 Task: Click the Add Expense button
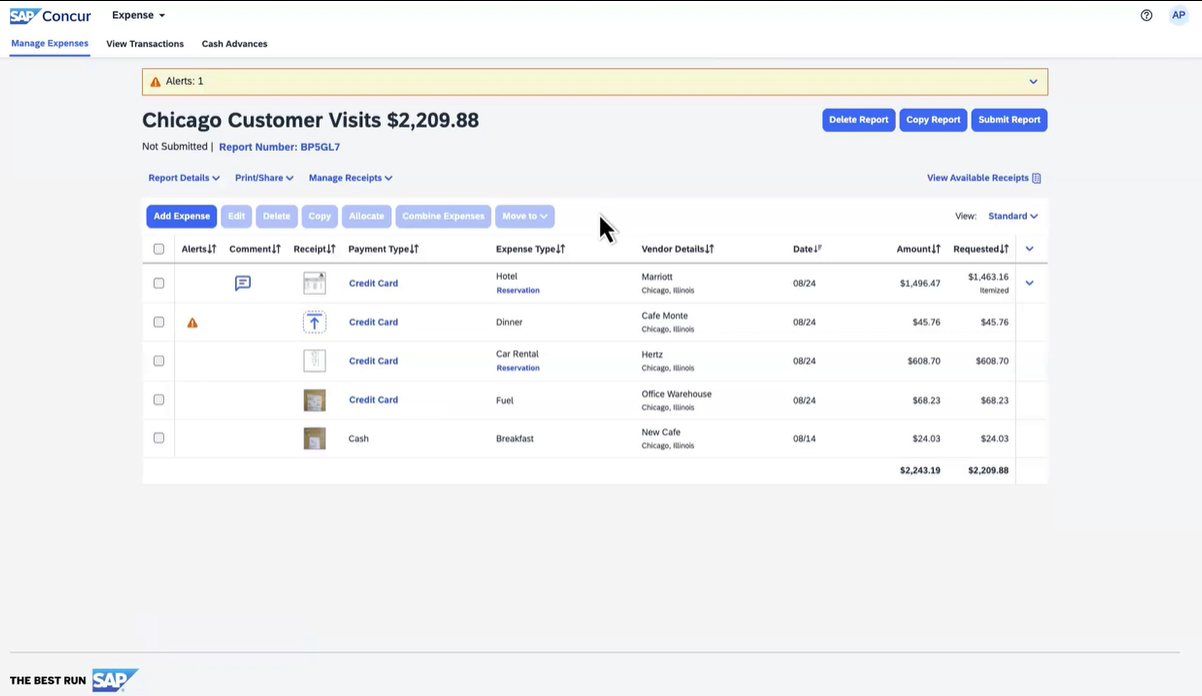pyautogui.click(x=181, y=216)
